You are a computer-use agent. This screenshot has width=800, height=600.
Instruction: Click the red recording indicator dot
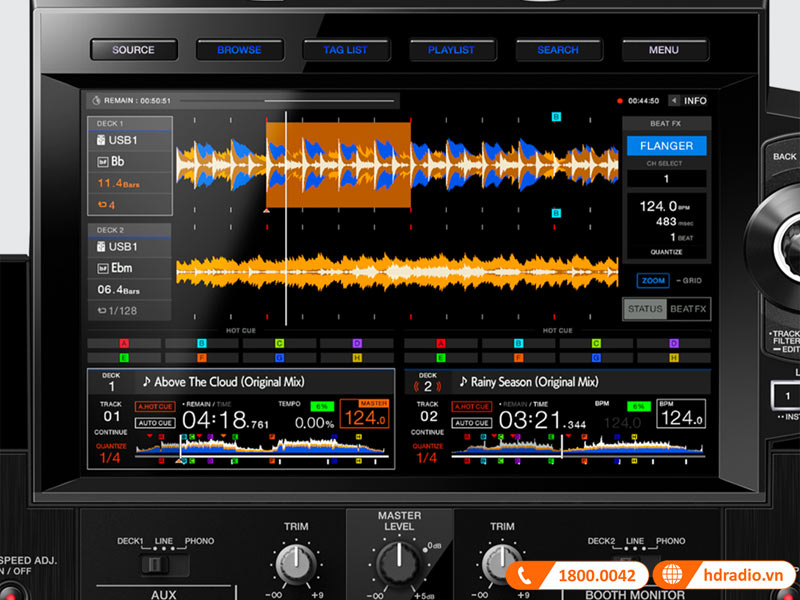(x=619, y=101)
